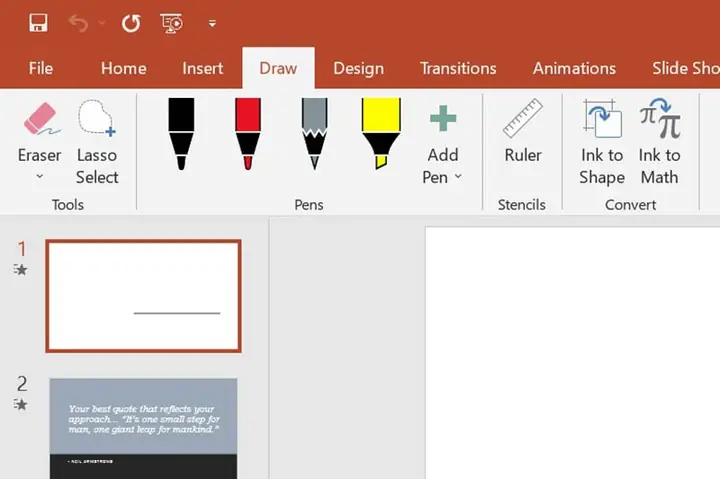Pick the gray pencil
The height and width of the screenshot is (479, 720).
pos(315,134)
